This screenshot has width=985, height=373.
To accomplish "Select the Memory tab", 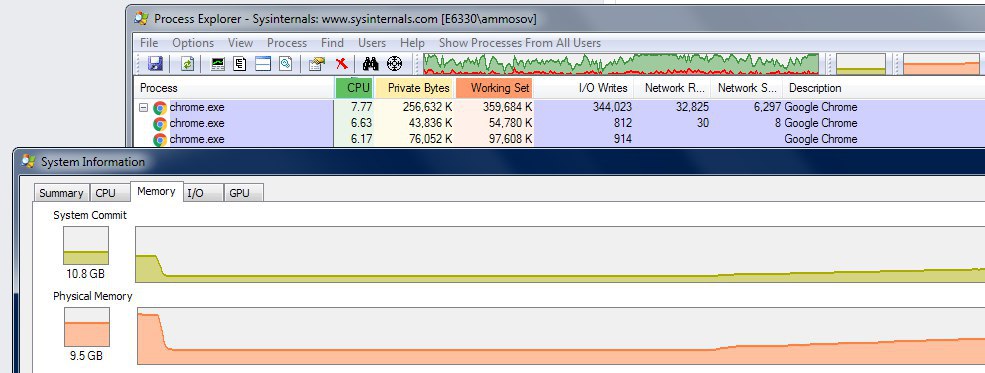I will coord(156,191).
